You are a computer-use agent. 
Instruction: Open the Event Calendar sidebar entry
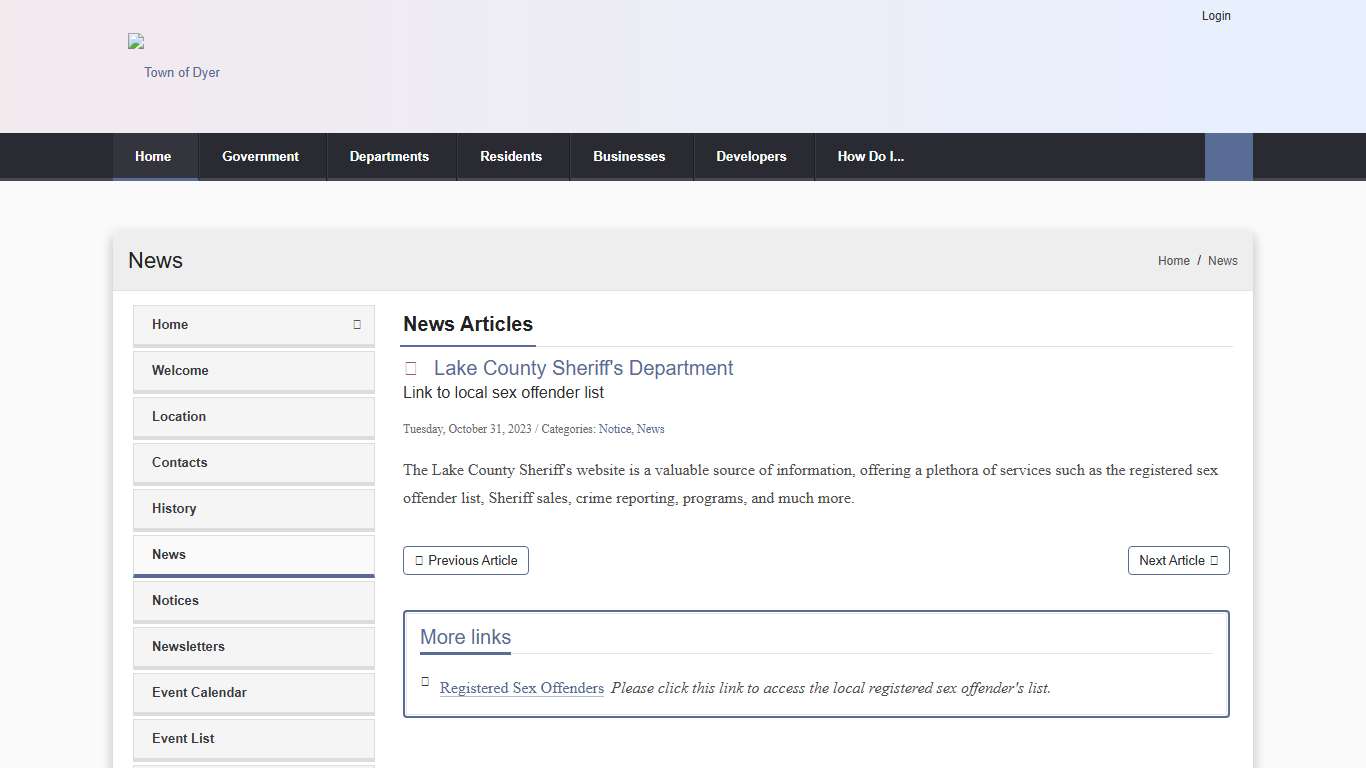pos(199,692)
